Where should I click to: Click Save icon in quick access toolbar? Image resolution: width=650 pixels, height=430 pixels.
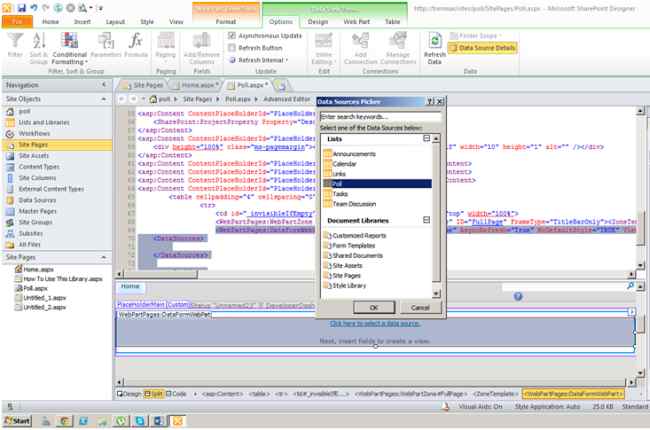[22, 7]
